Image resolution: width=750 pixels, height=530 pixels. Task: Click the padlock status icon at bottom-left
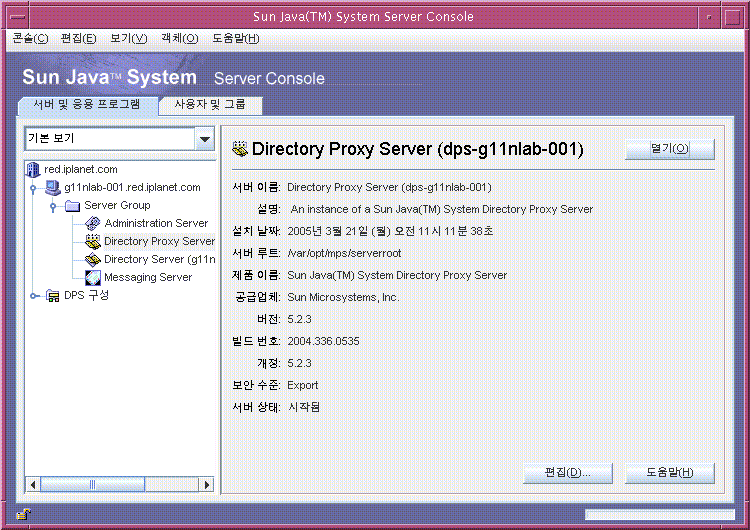coord(23,515)
